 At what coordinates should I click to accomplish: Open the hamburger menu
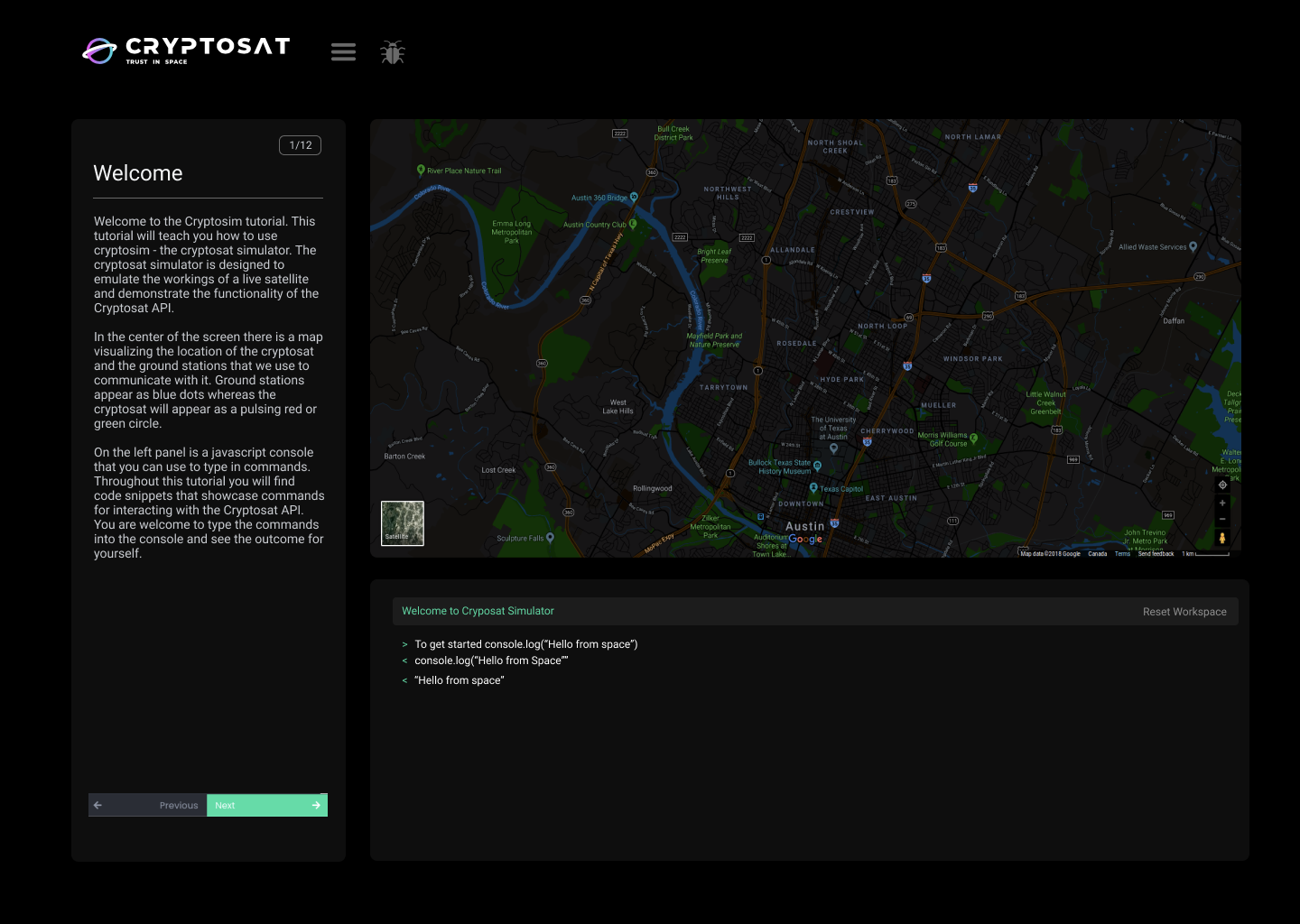(x=343, y=52)
